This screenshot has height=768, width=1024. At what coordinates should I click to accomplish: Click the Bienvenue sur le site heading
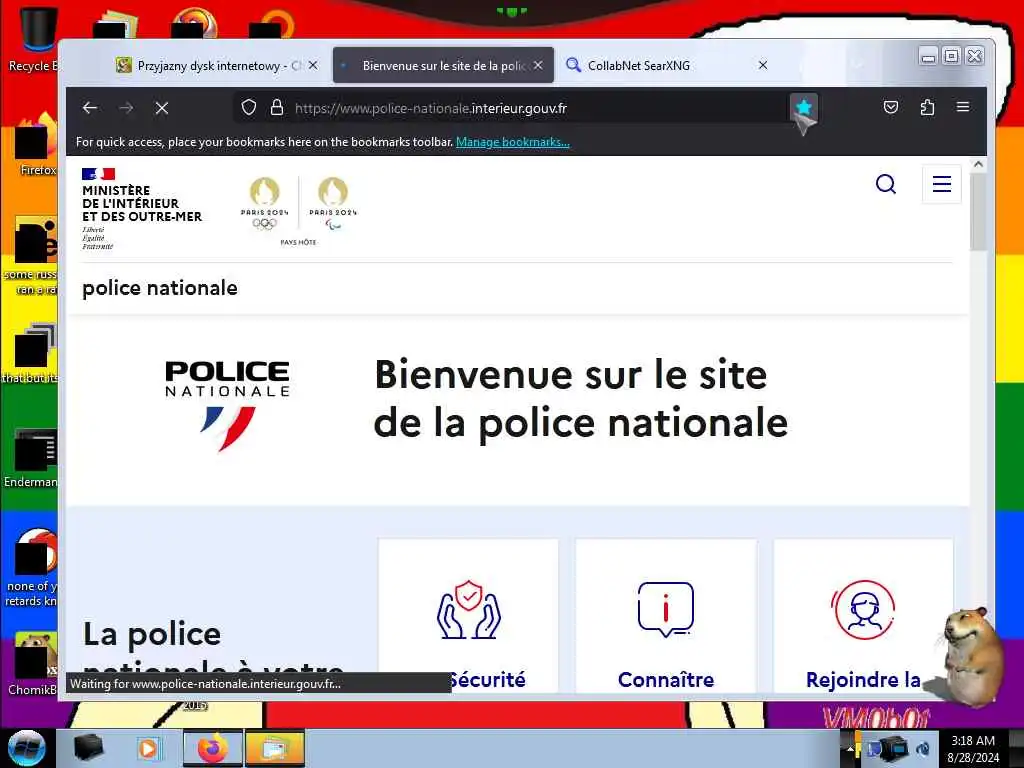pyautogui.click(x=581, y=398)
